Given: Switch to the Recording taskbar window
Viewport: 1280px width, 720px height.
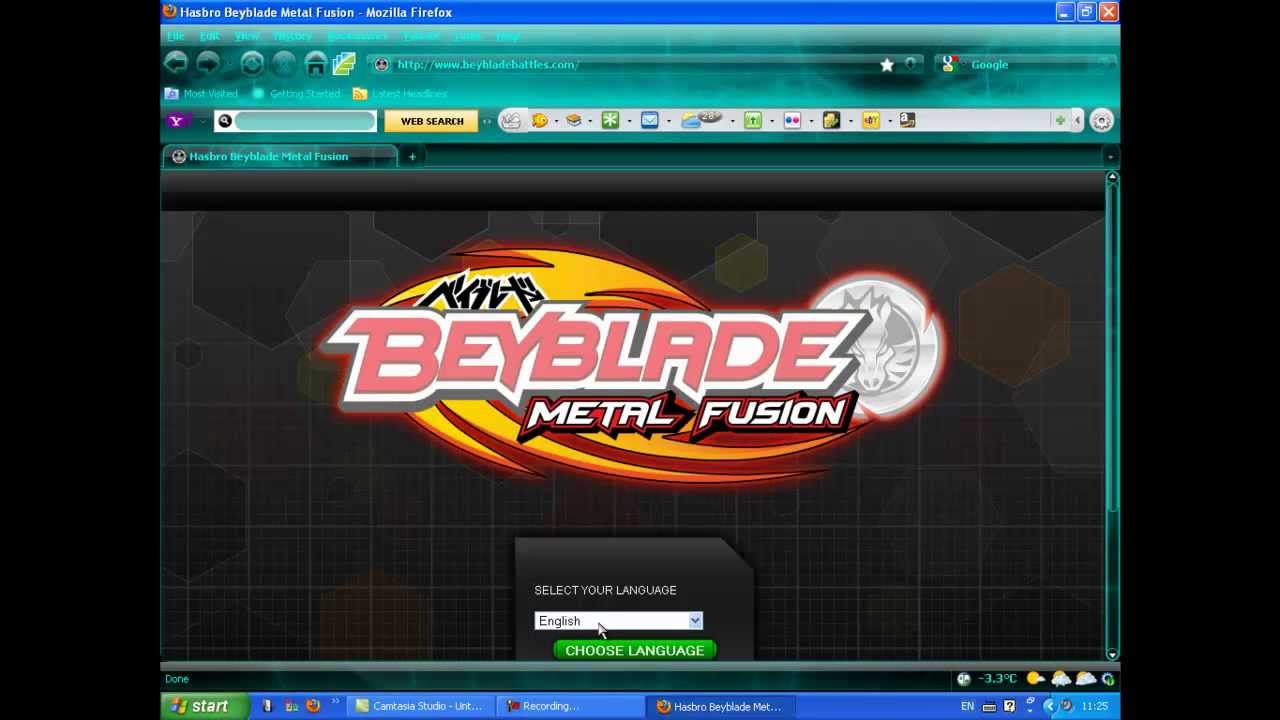Looking at the screenshot, I should pos(570,706).
